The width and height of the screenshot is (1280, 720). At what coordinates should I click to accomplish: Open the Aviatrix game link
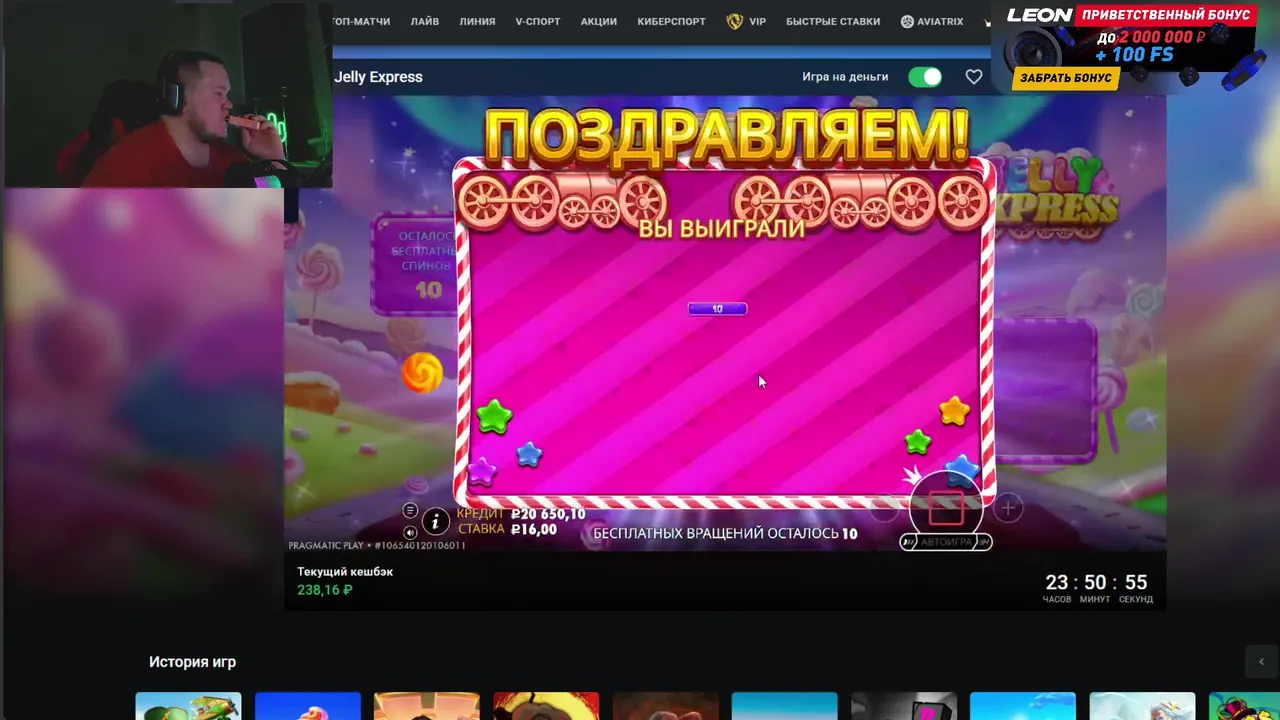coord(940,21)
